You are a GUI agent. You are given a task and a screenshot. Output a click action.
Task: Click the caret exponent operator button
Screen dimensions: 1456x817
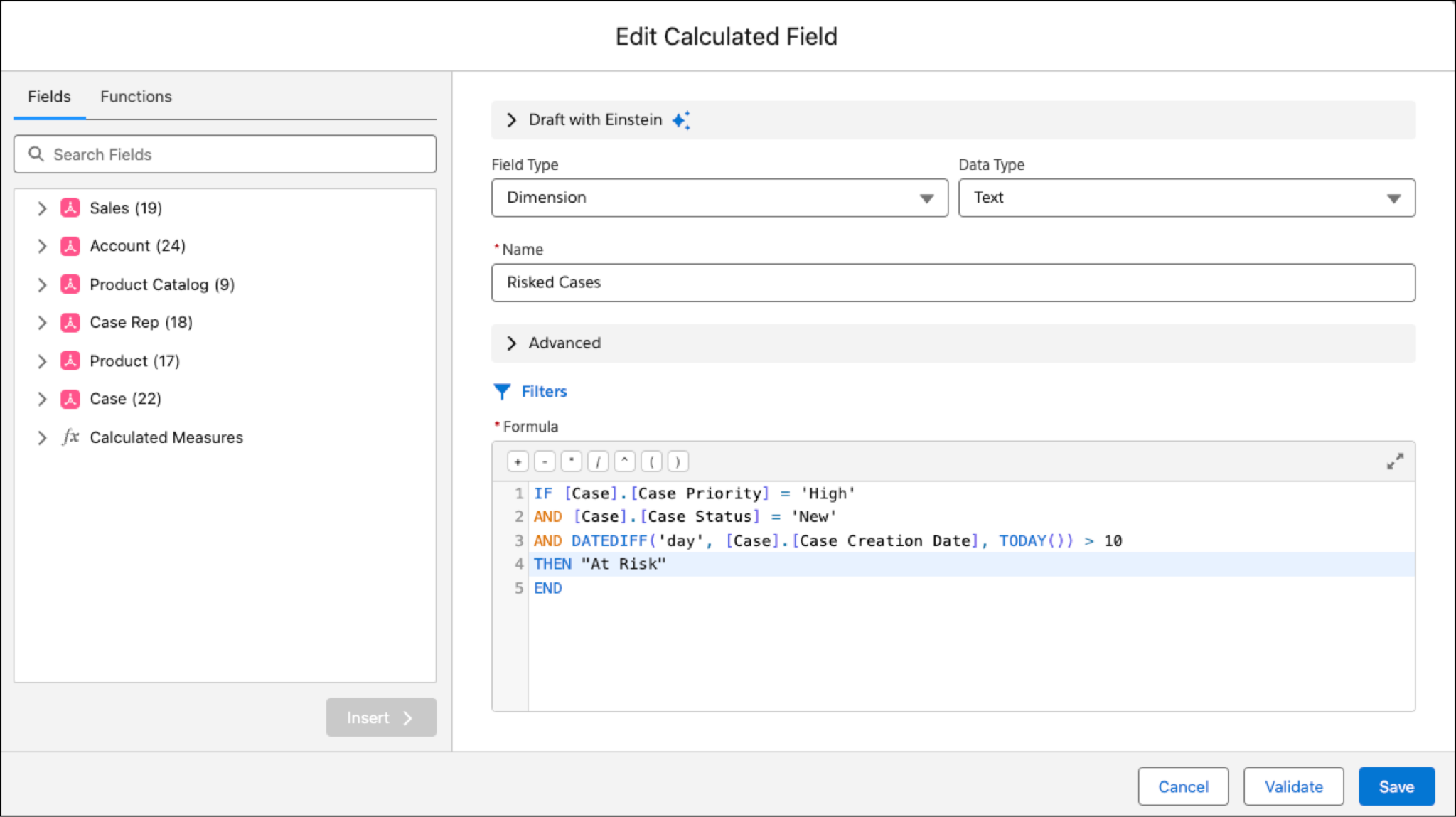624,461
